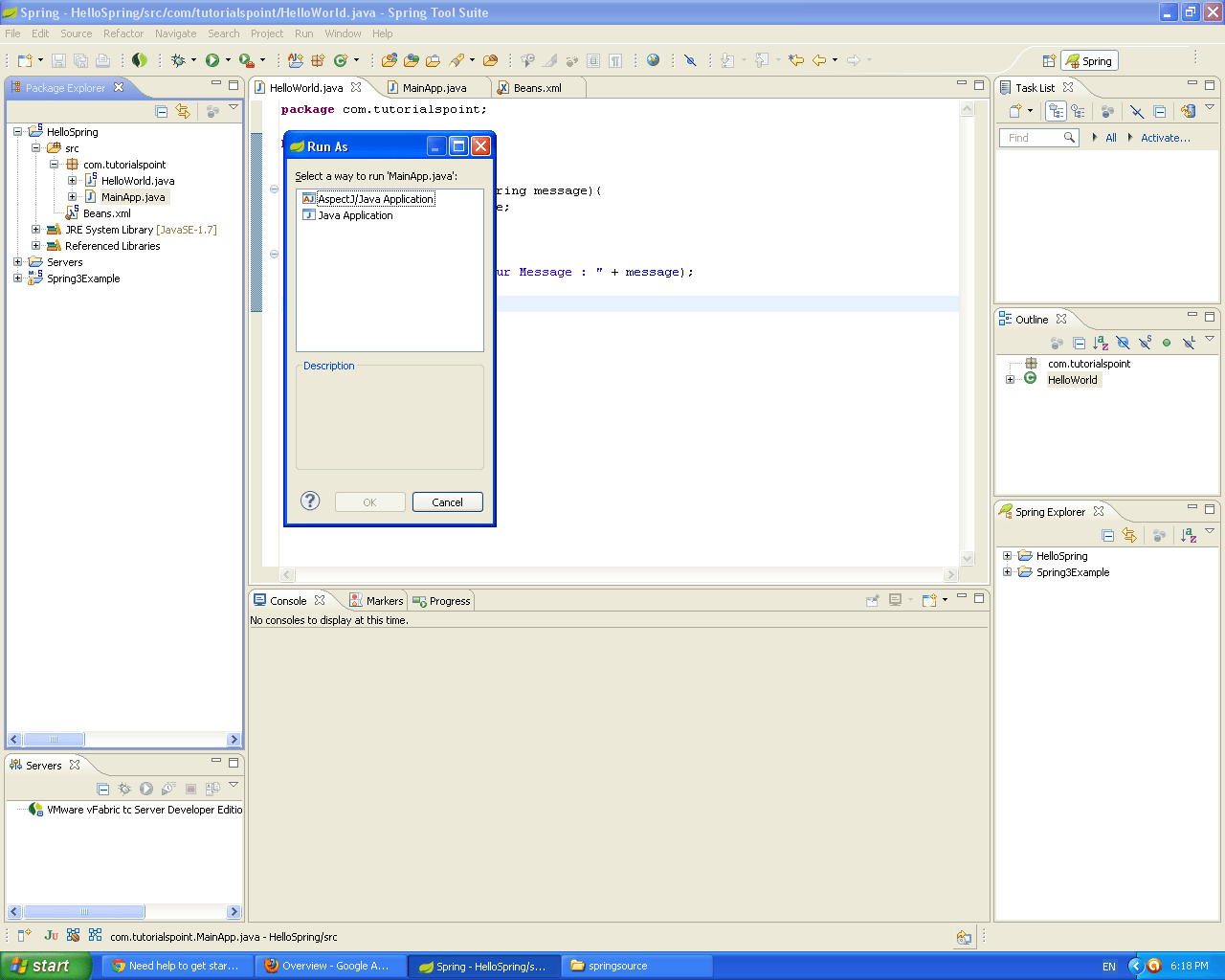The image size is (1225, 980).
Task: Click the All filter in Task List
Action: click(1111, 138)
